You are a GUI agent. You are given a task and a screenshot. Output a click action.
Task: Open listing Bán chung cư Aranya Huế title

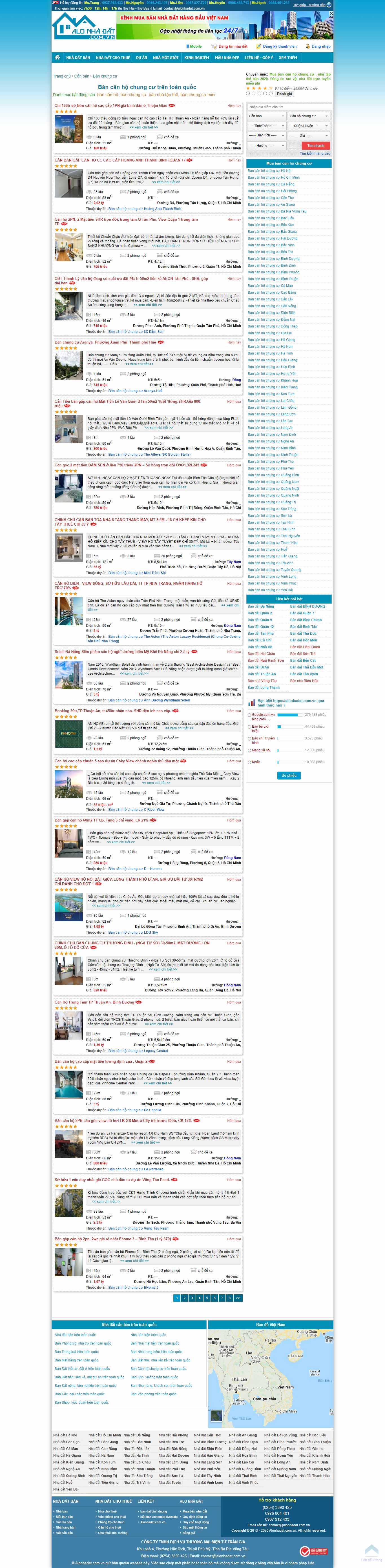click(x=105, y=343)
